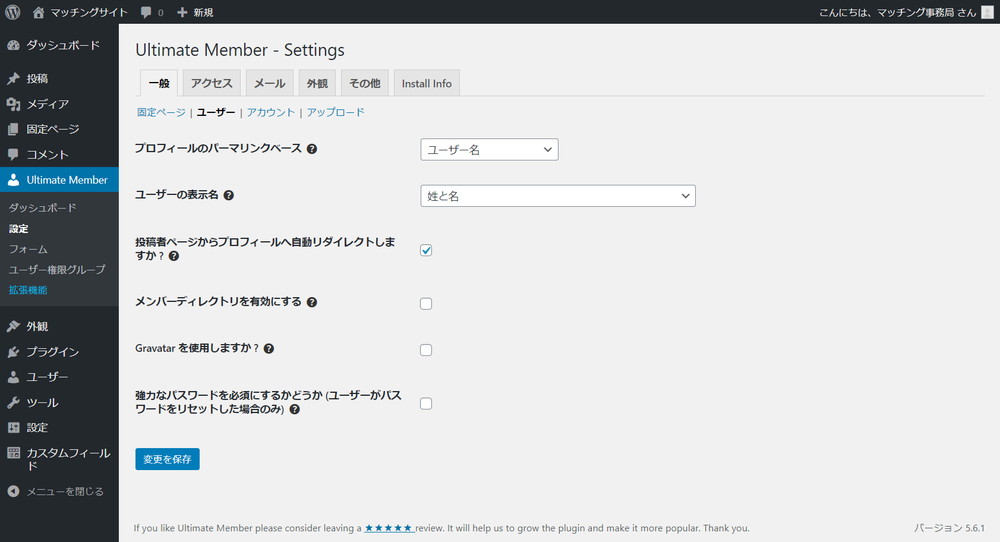Image resolution: width=1000 pixels, height=542 pixels.
Task: Click the カスタムフィールド grid icon
Action: click(13, 453)
